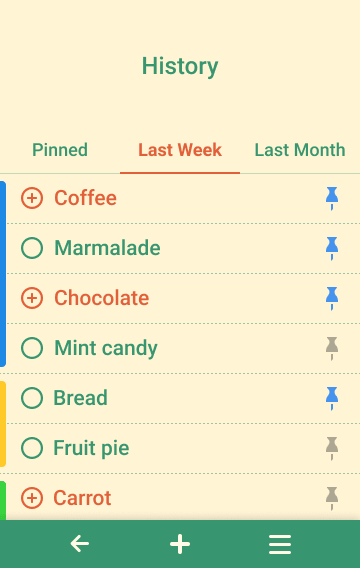The width and height of the screenshot is (360, 568).
Task: Go back with the left arrow icon
Action: (80, 544)
